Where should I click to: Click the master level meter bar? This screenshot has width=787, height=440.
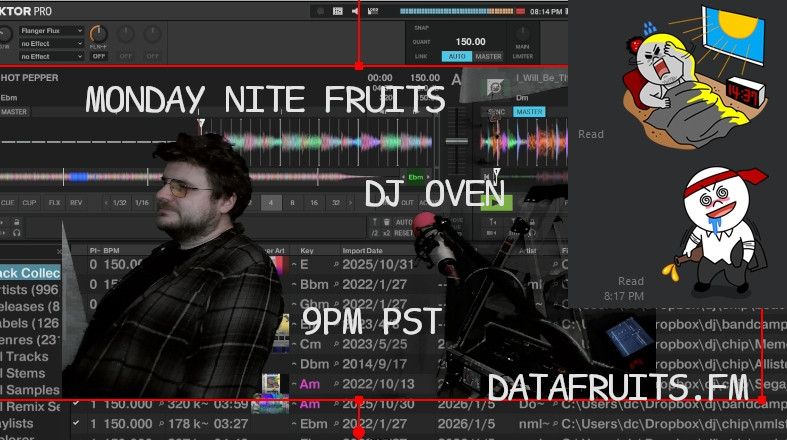[x=462, y=11]
